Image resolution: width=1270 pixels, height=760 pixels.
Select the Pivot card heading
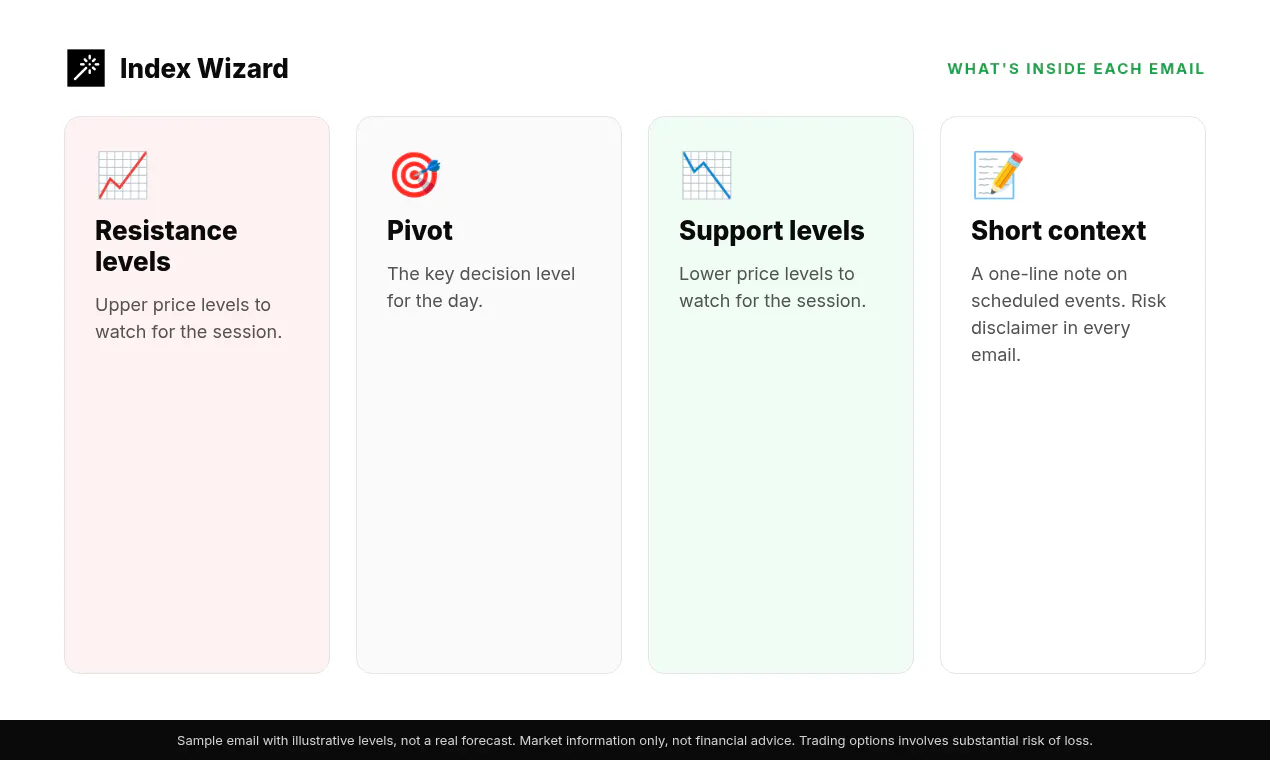coord(420,231)
